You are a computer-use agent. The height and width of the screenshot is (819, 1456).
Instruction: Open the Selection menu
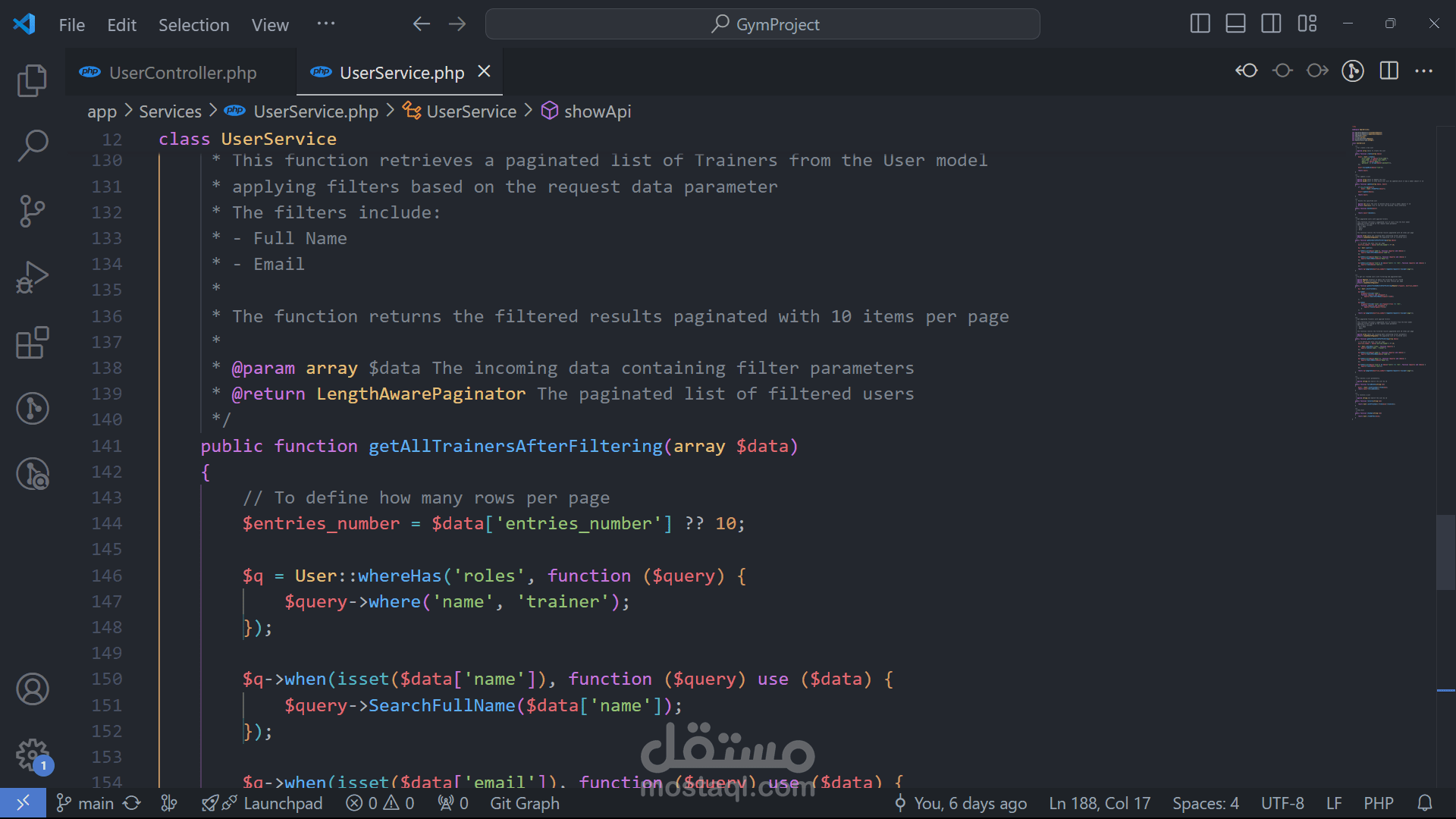pyautogui.click(x=193, y=25)
